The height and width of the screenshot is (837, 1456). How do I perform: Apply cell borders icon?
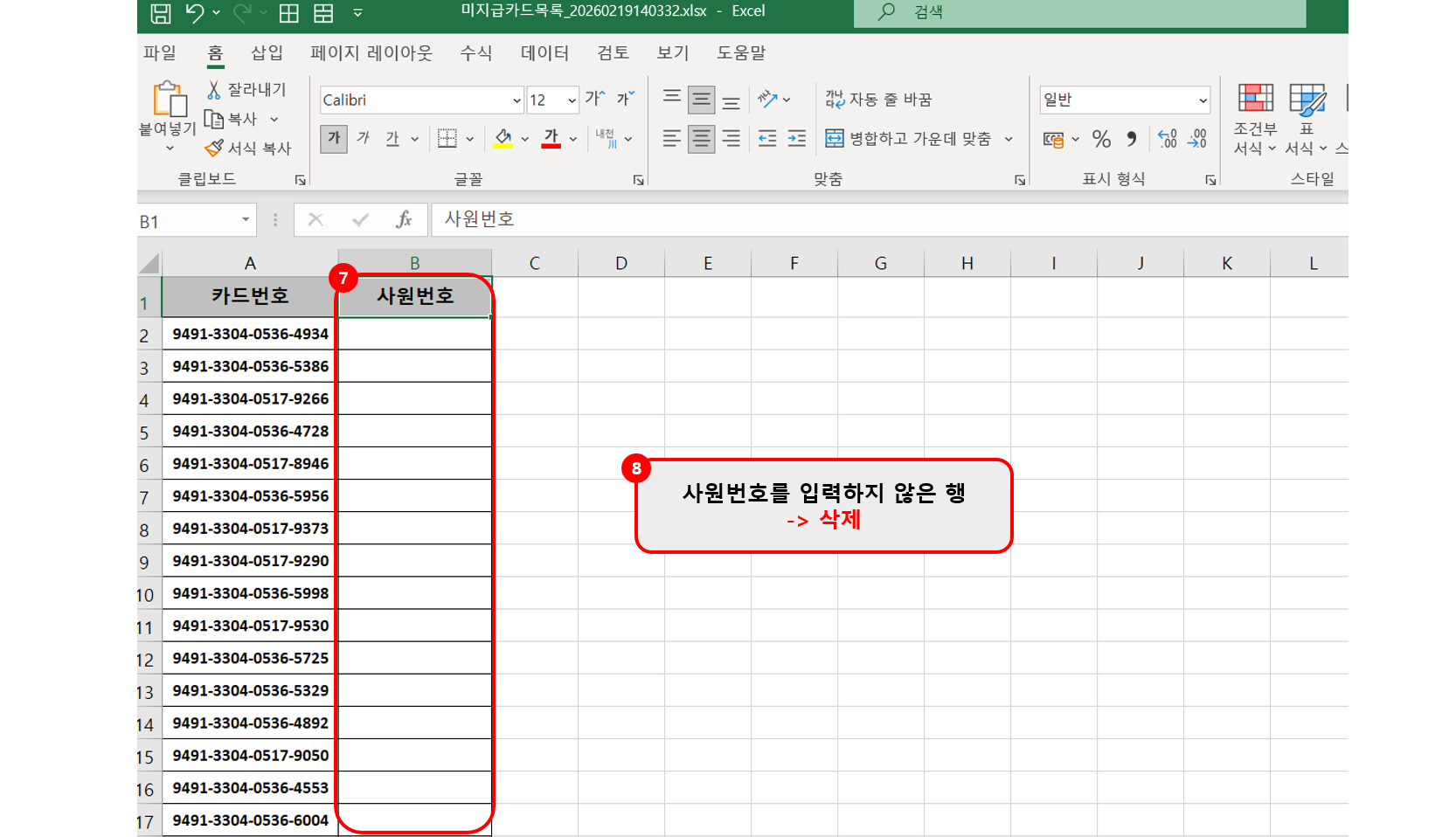447,138
